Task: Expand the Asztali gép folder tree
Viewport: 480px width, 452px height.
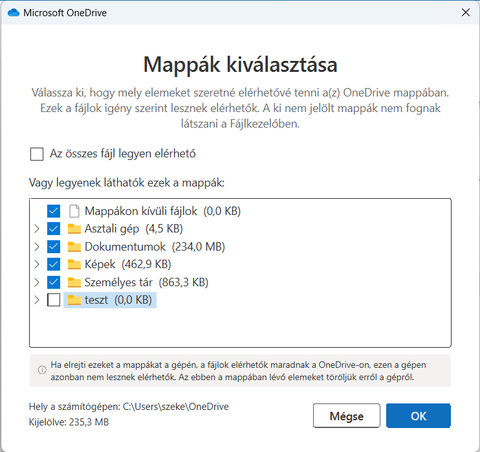Action: pos(37,229)
